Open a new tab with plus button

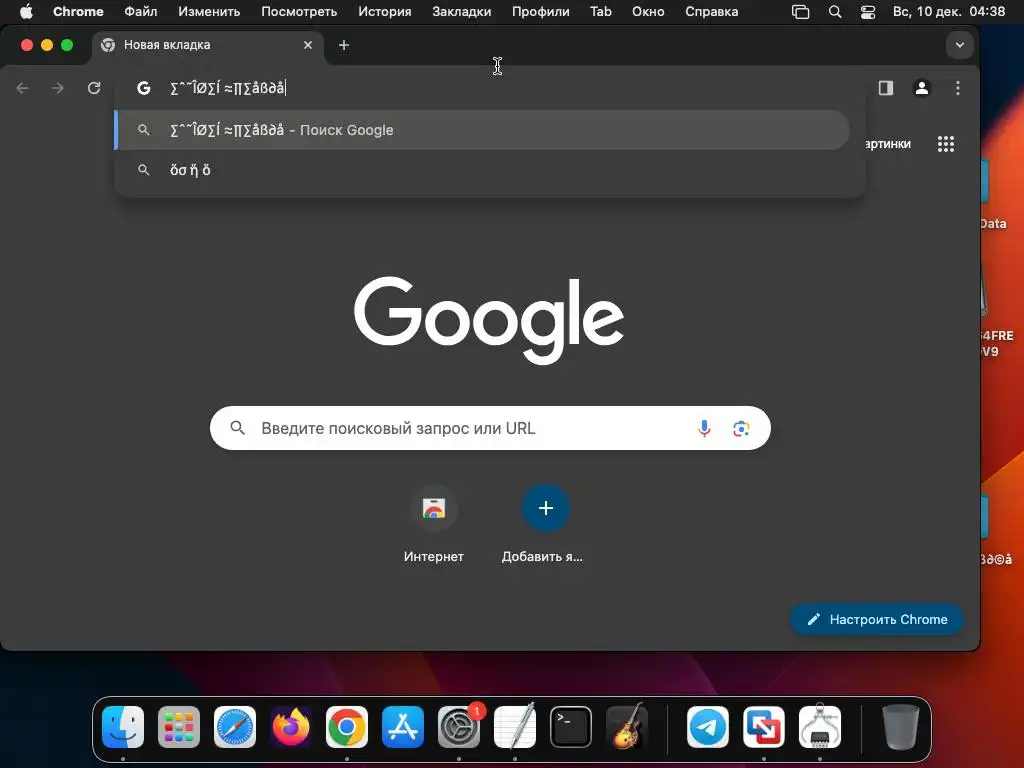tap(344, 45)
